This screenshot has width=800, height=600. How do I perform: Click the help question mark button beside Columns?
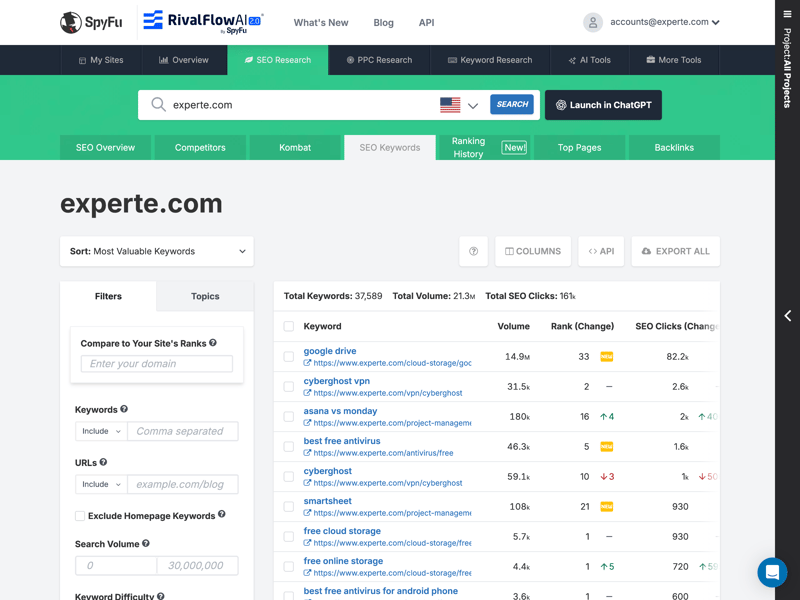pyautogui.click(x=473, y=251)
